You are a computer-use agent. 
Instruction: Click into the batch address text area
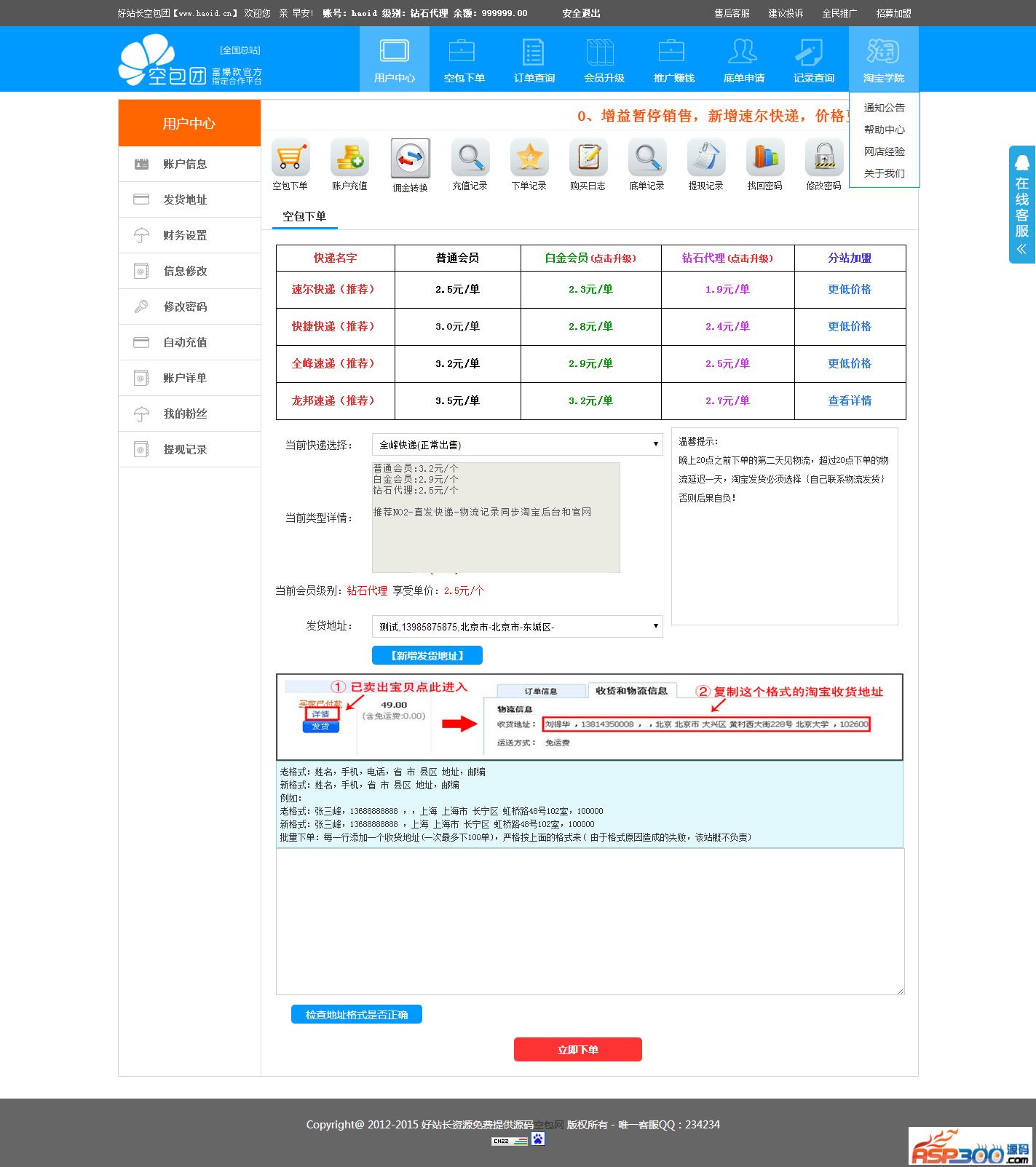point(590,921)
